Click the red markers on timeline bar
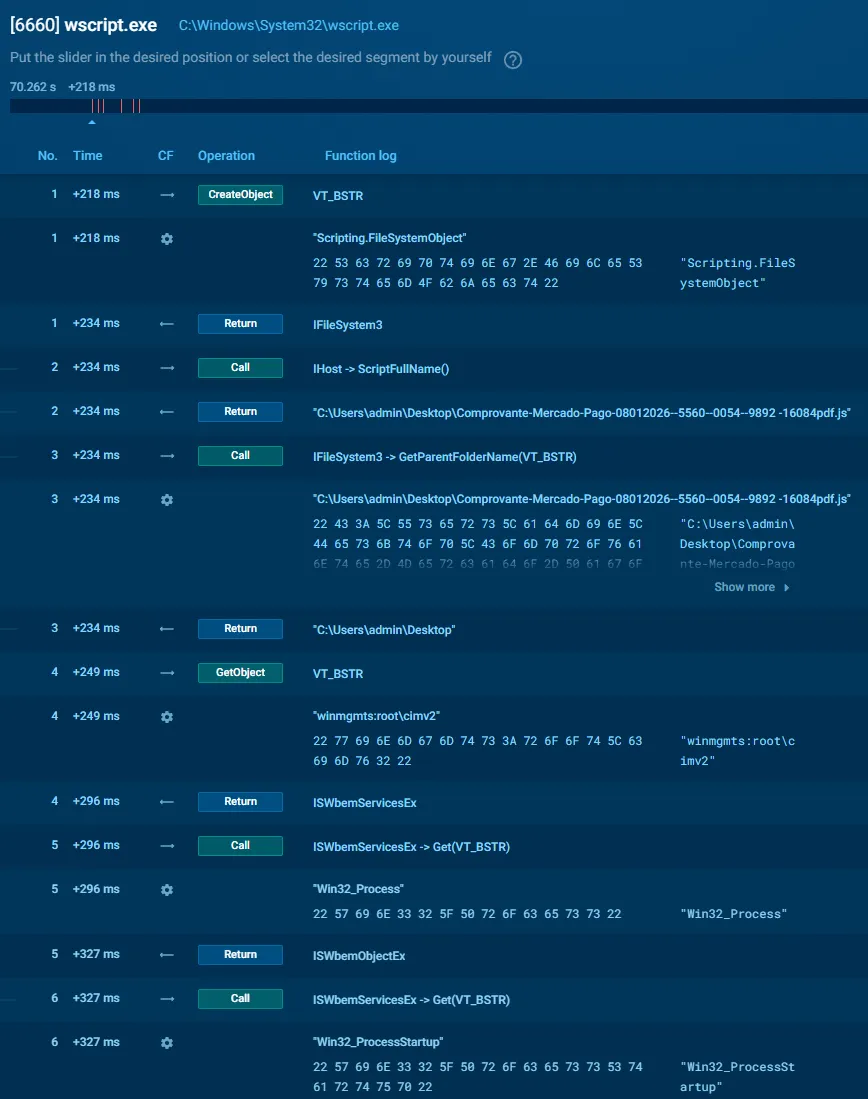868x1099 pixels. coord(116,106)
